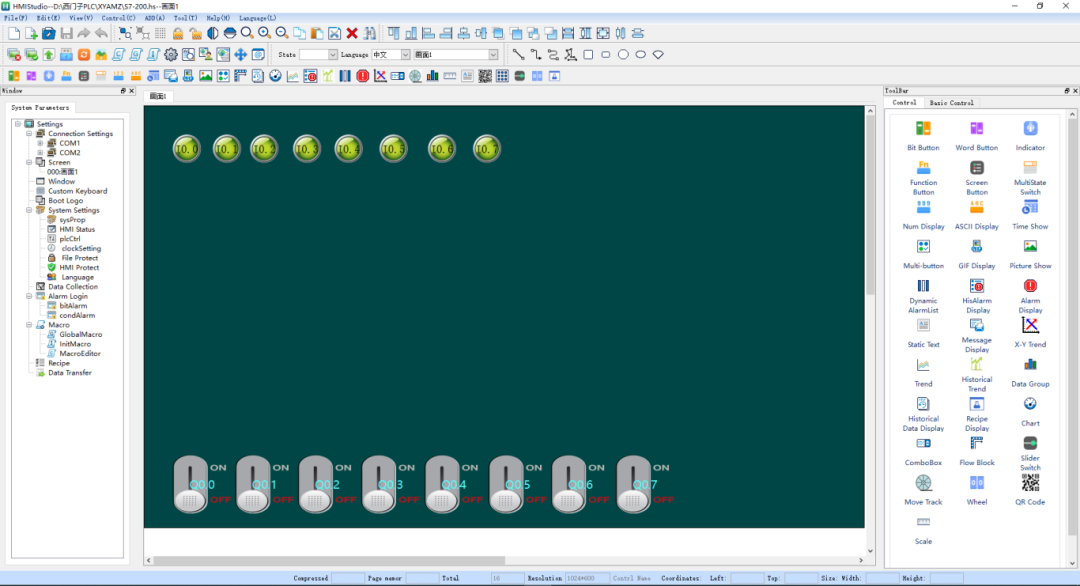Toggle the Q0.6 switch on canvas
Viewport: 1080px width, 586px height.
point(569,484)
